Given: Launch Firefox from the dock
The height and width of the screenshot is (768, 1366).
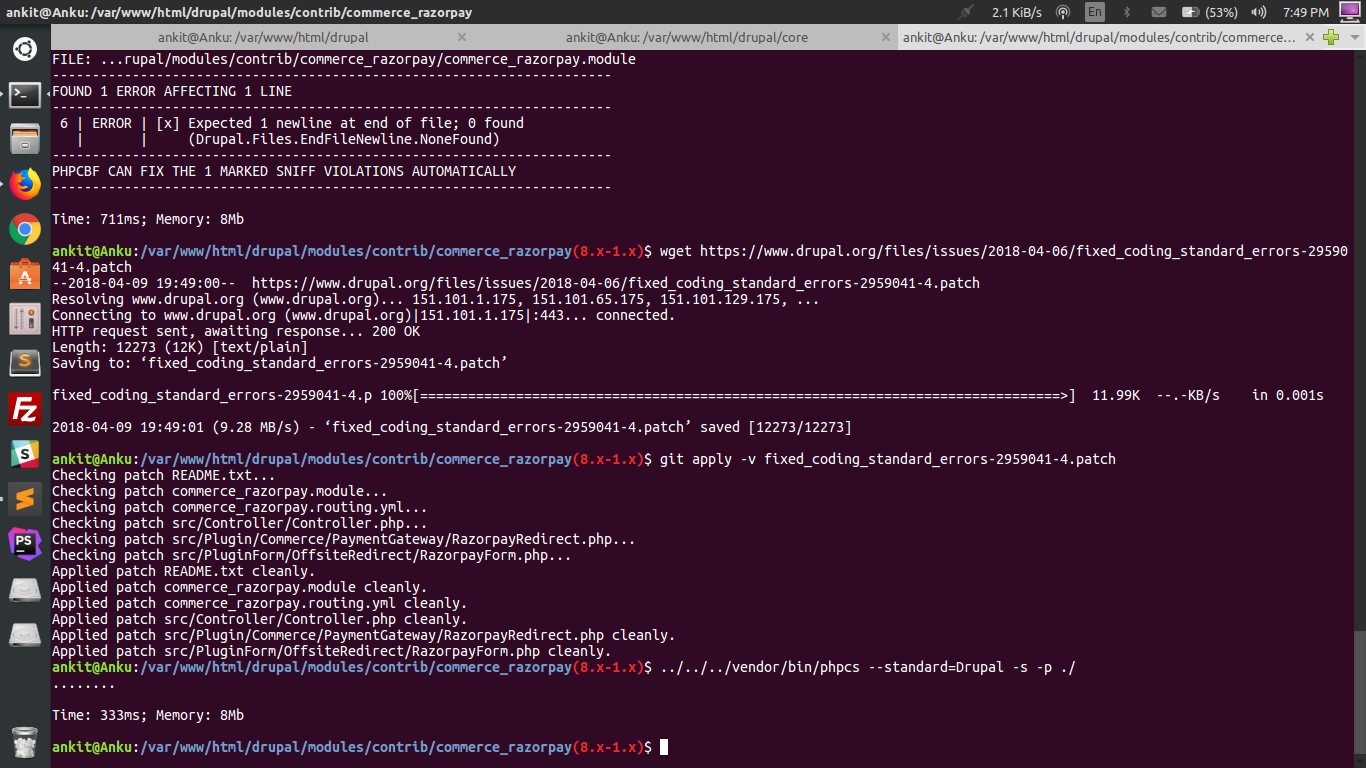Looking at the screenshot, I should [25, 184].
